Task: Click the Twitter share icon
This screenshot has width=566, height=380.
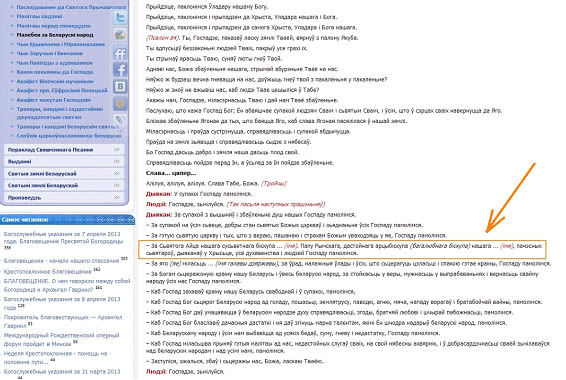Action: pos(120,17)
